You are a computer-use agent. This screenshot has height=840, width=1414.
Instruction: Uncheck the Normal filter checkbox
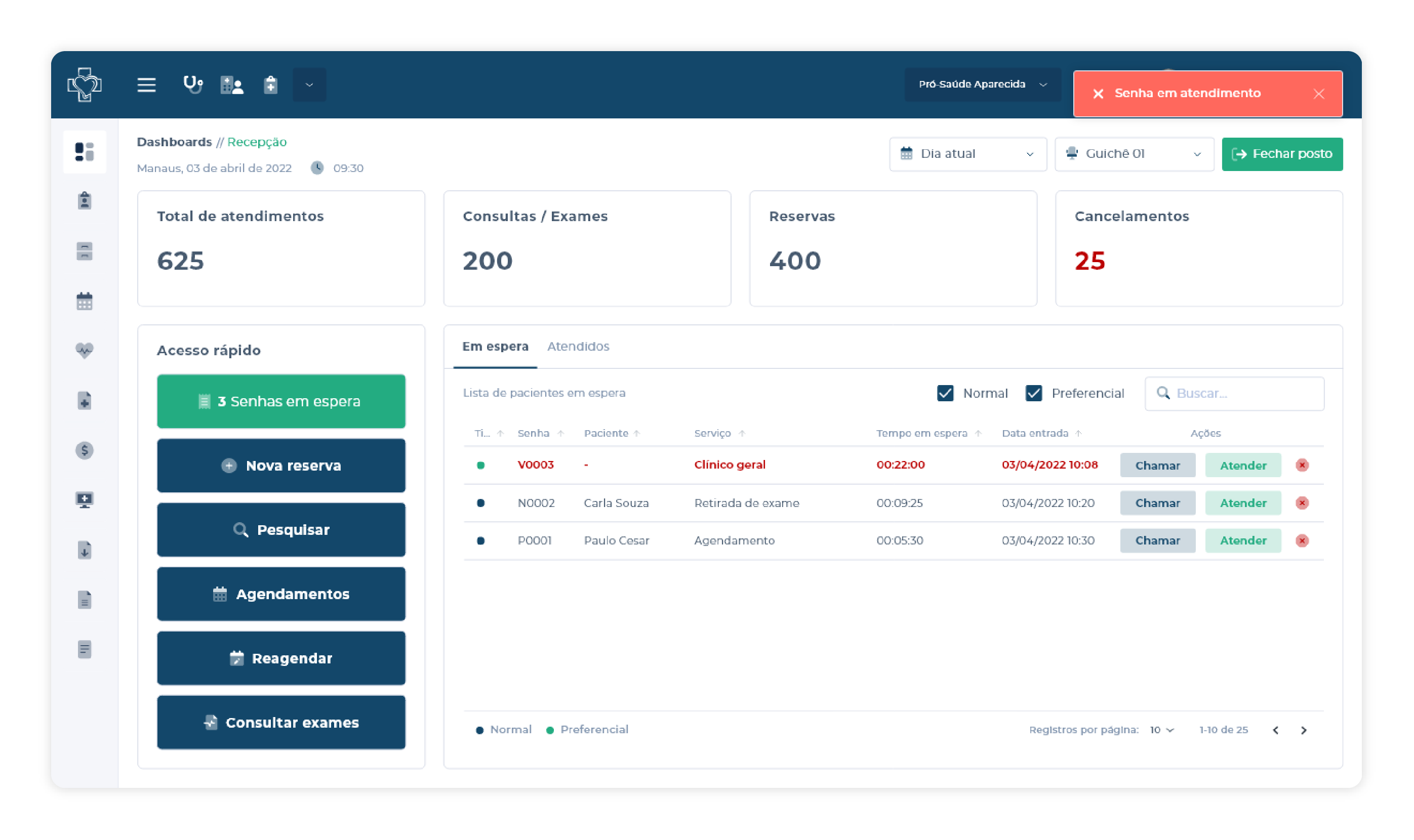pos(945,393)
